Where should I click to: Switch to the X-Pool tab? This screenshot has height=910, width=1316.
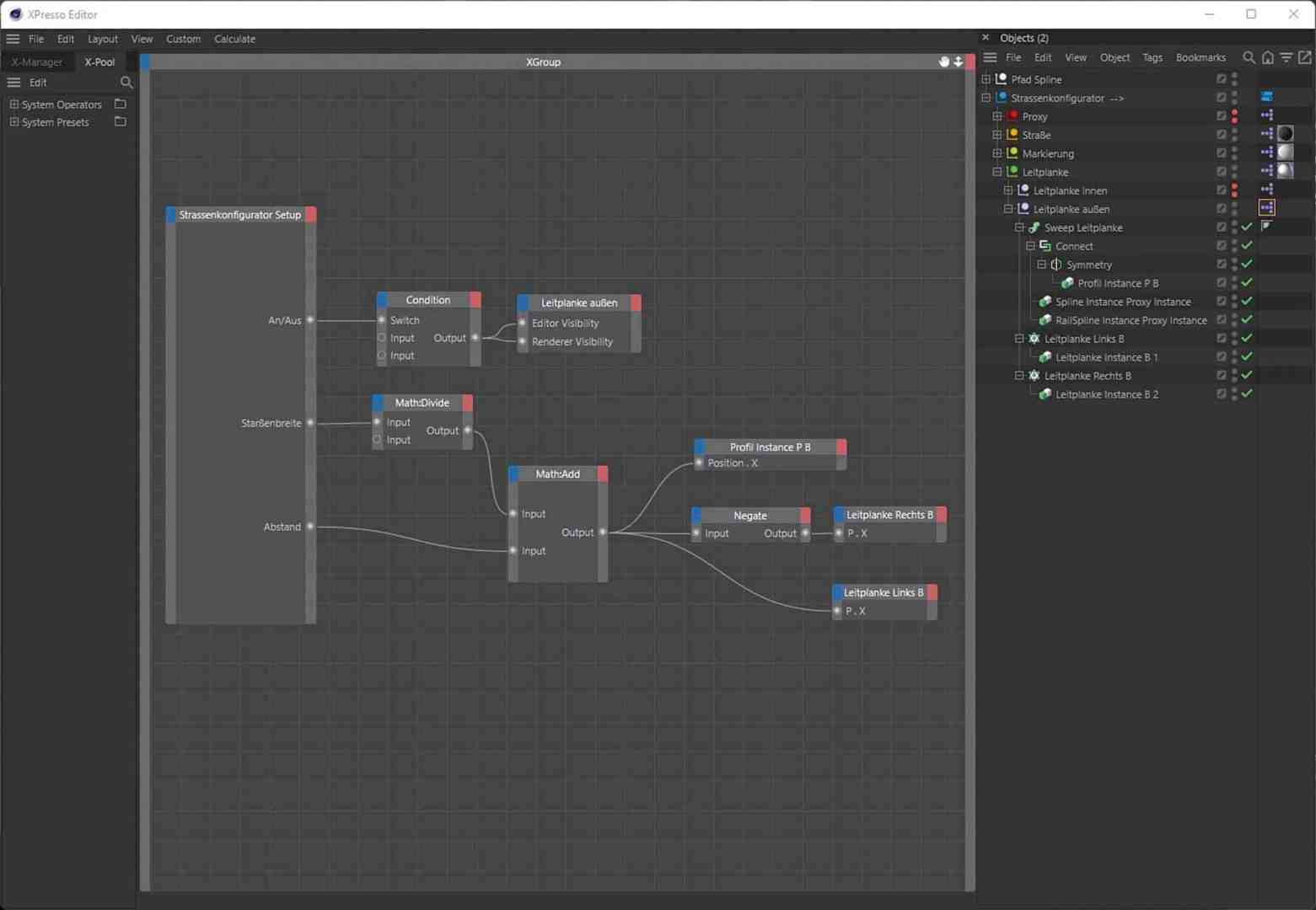pos(99,62)
